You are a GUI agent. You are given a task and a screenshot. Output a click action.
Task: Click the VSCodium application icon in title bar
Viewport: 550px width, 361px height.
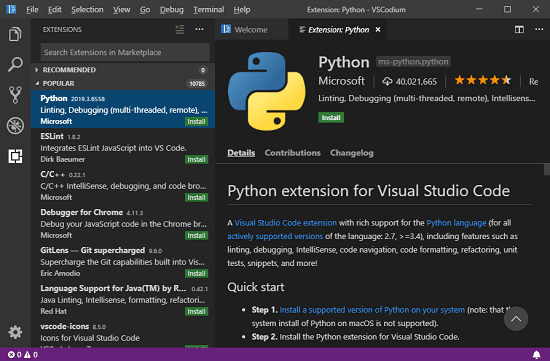click(x=11, y=9)
